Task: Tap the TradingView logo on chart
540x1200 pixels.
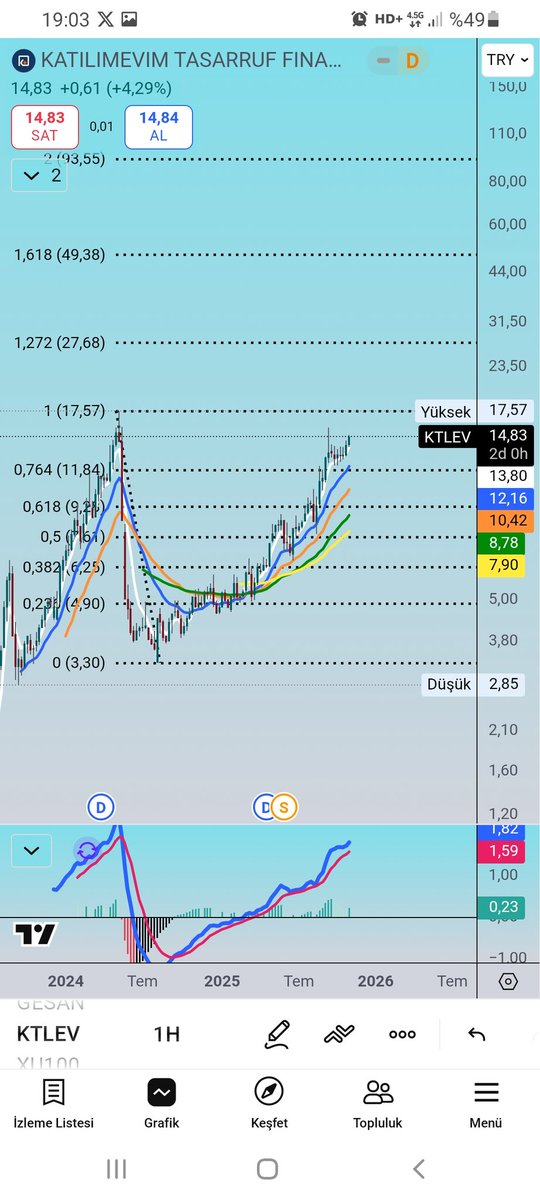Action: point(35,935)
